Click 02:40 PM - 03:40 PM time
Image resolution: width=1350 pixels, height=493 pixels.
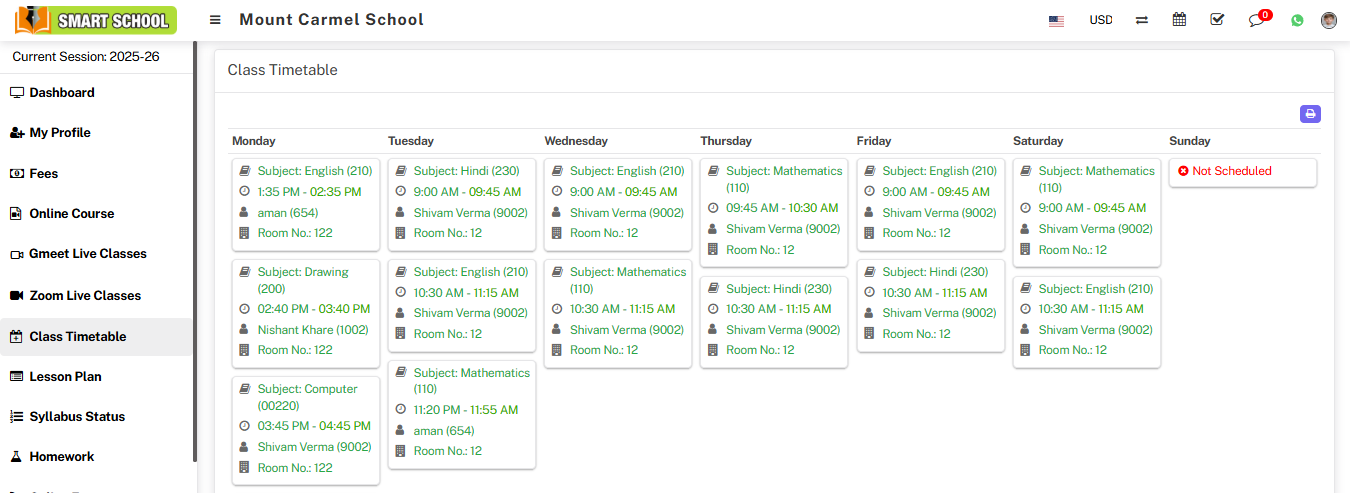314,309
